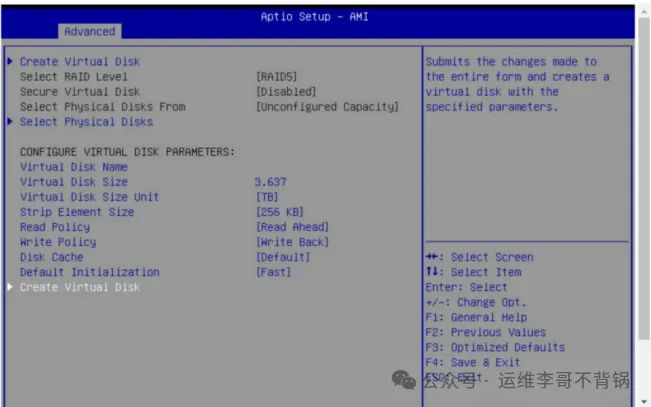
Task: Change Write Policy value [Write Back]
Action: click(292, 242)
